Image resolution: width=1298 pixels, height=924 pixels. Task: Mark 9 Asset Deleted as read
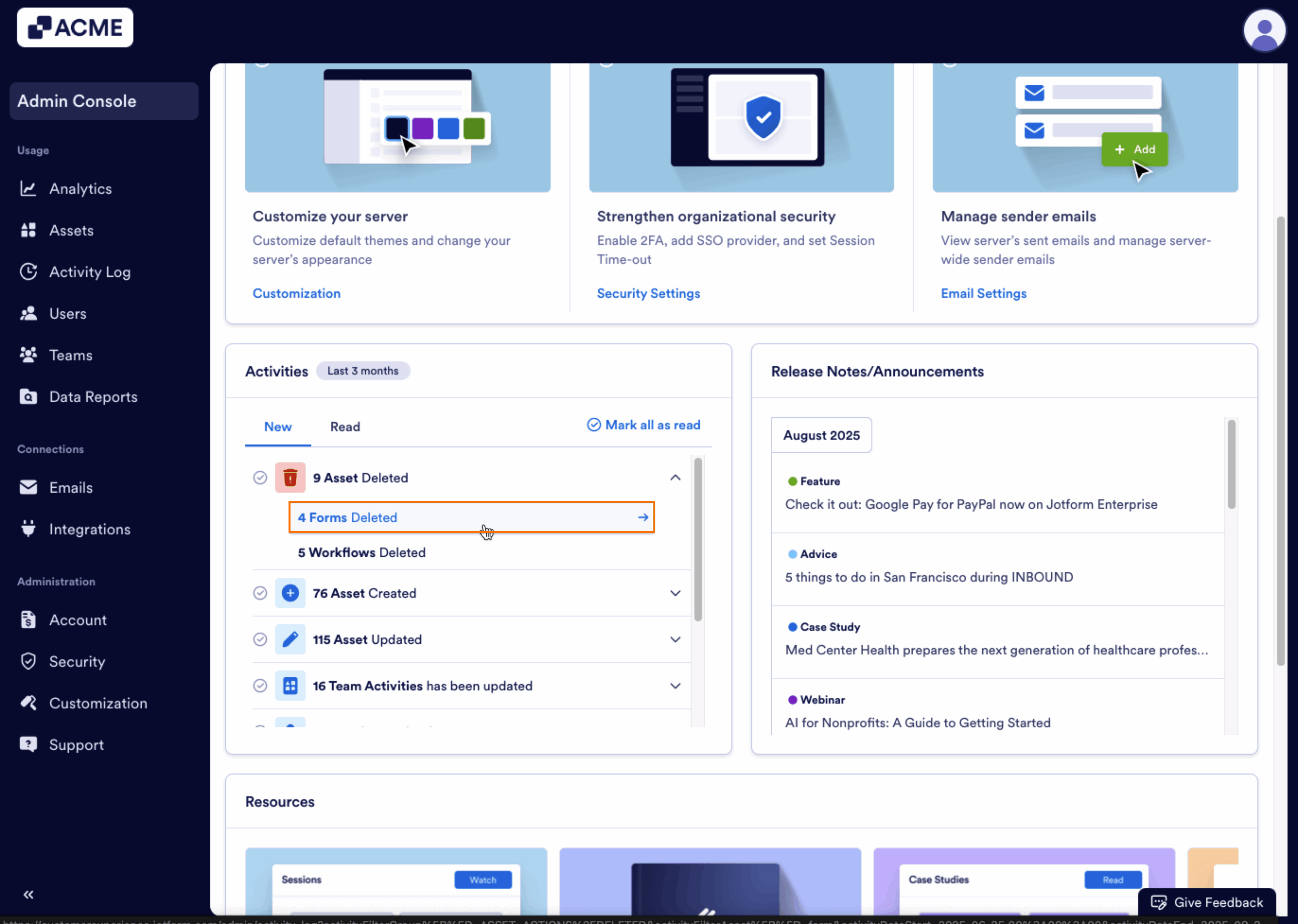point(260,477)
